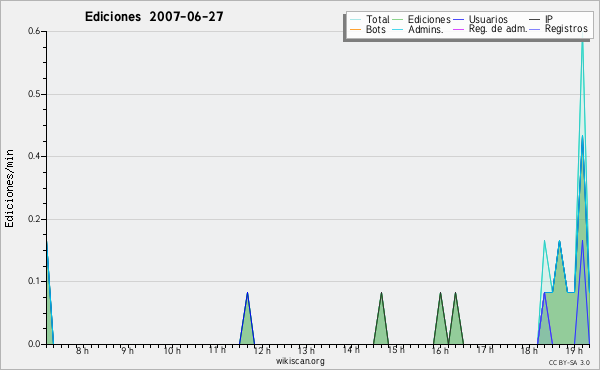Click the '12 h' x-axis label
The width and height of the screenshot is (600, 370).
[262, 350]
